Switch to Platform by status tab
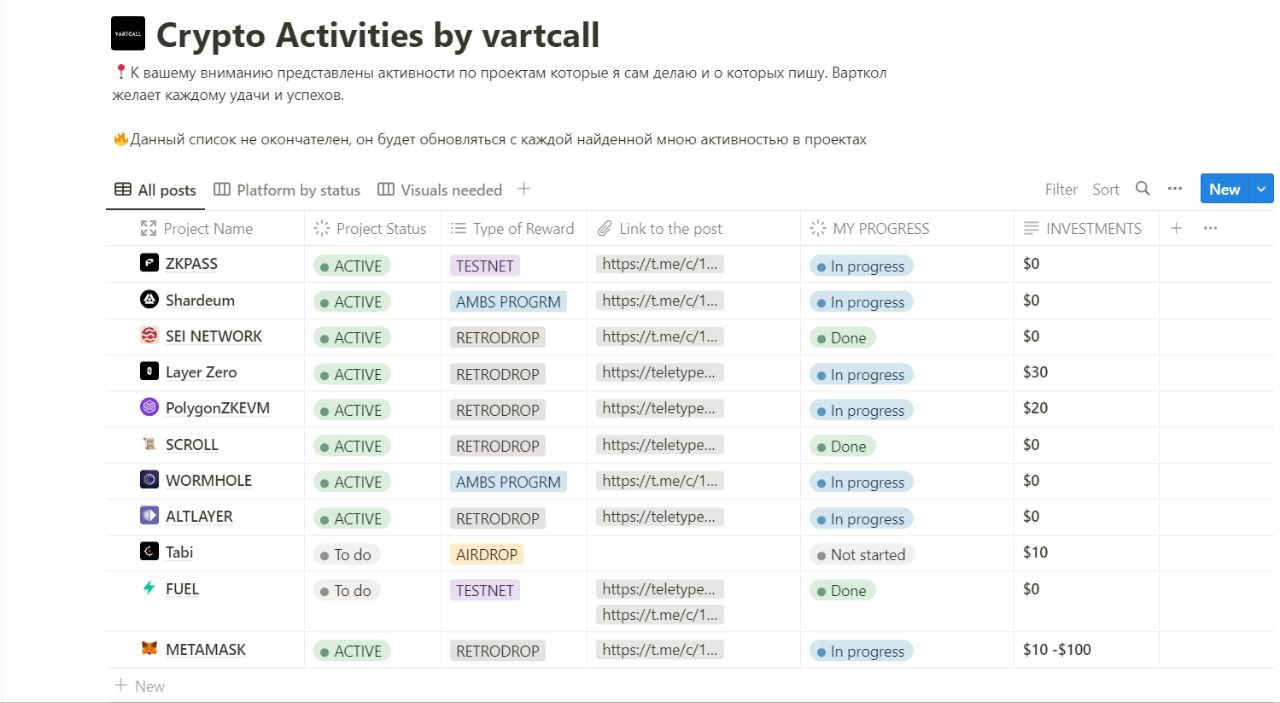 coord(287,190)
